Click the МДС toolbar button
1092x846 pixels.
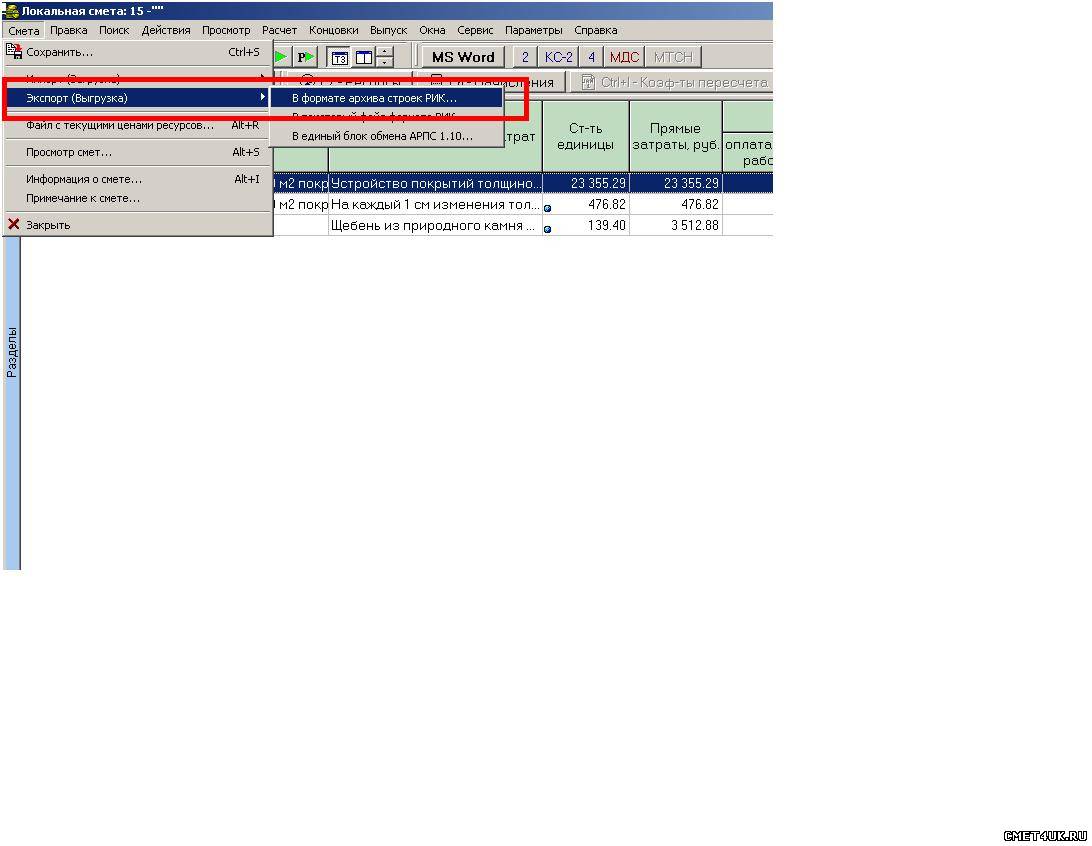(624, 57)
